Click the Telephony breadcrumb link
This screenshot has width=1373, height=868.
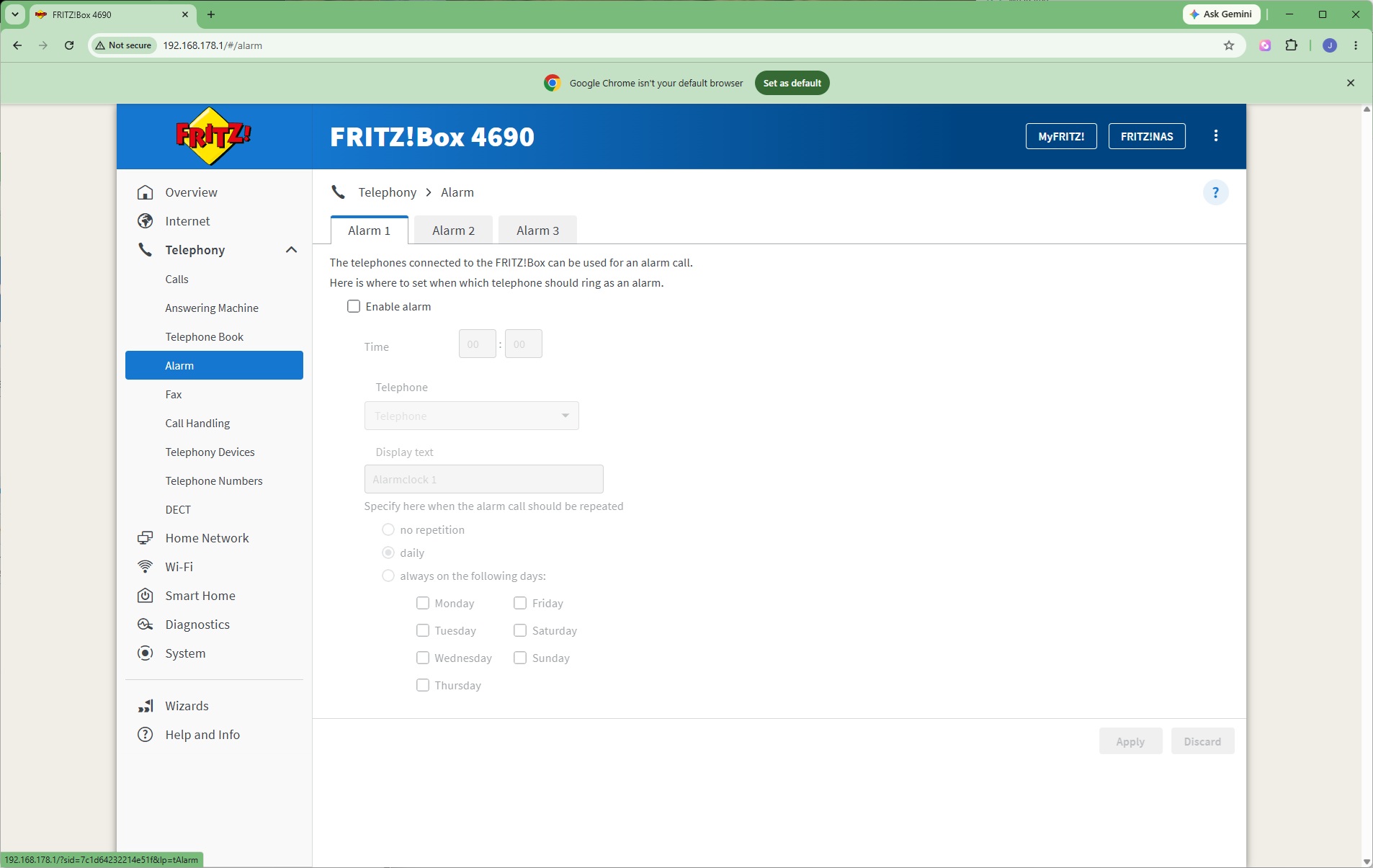point(388,192)
